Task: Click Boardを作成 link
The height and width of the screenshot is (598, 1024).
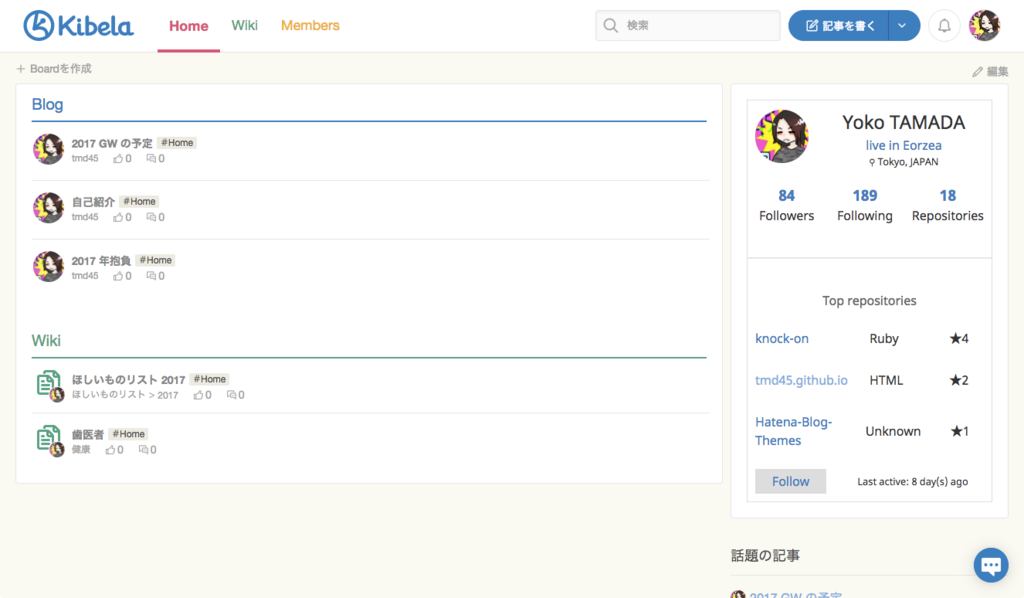Action: (60, 69)
